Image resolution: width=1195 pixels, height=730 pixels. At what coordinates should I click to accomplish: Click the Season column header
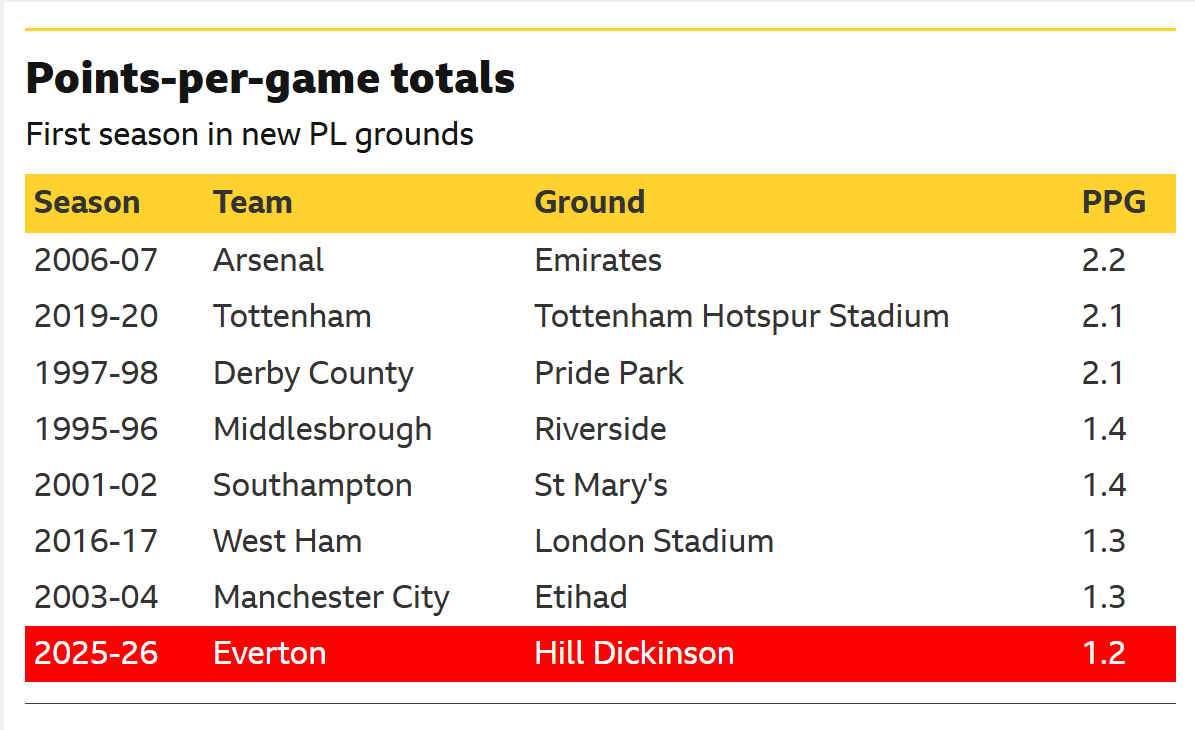coord(87,203)
